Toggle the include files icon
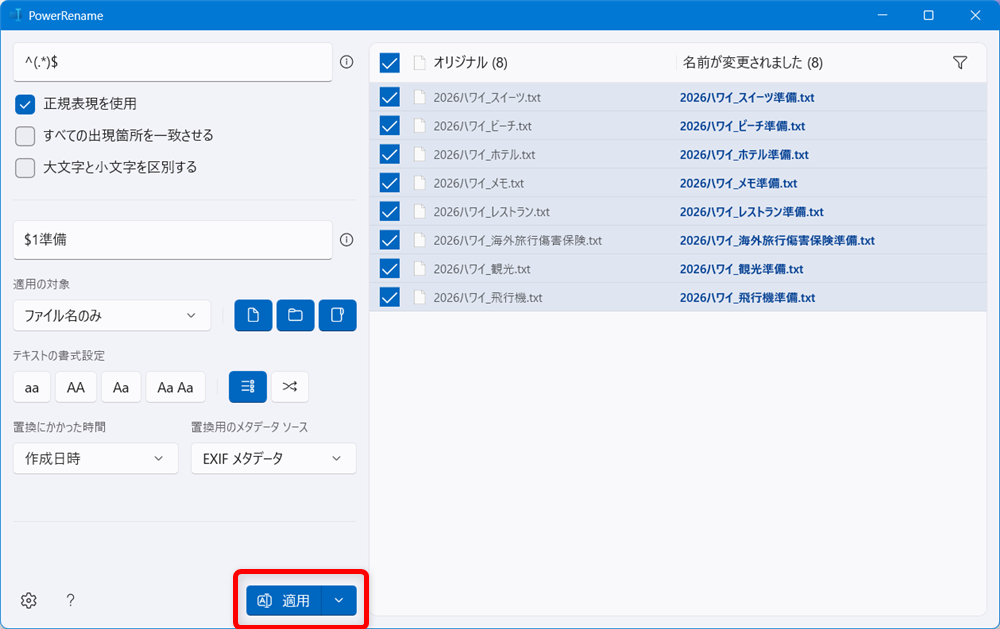1000x629 pixels. [253, 315]
